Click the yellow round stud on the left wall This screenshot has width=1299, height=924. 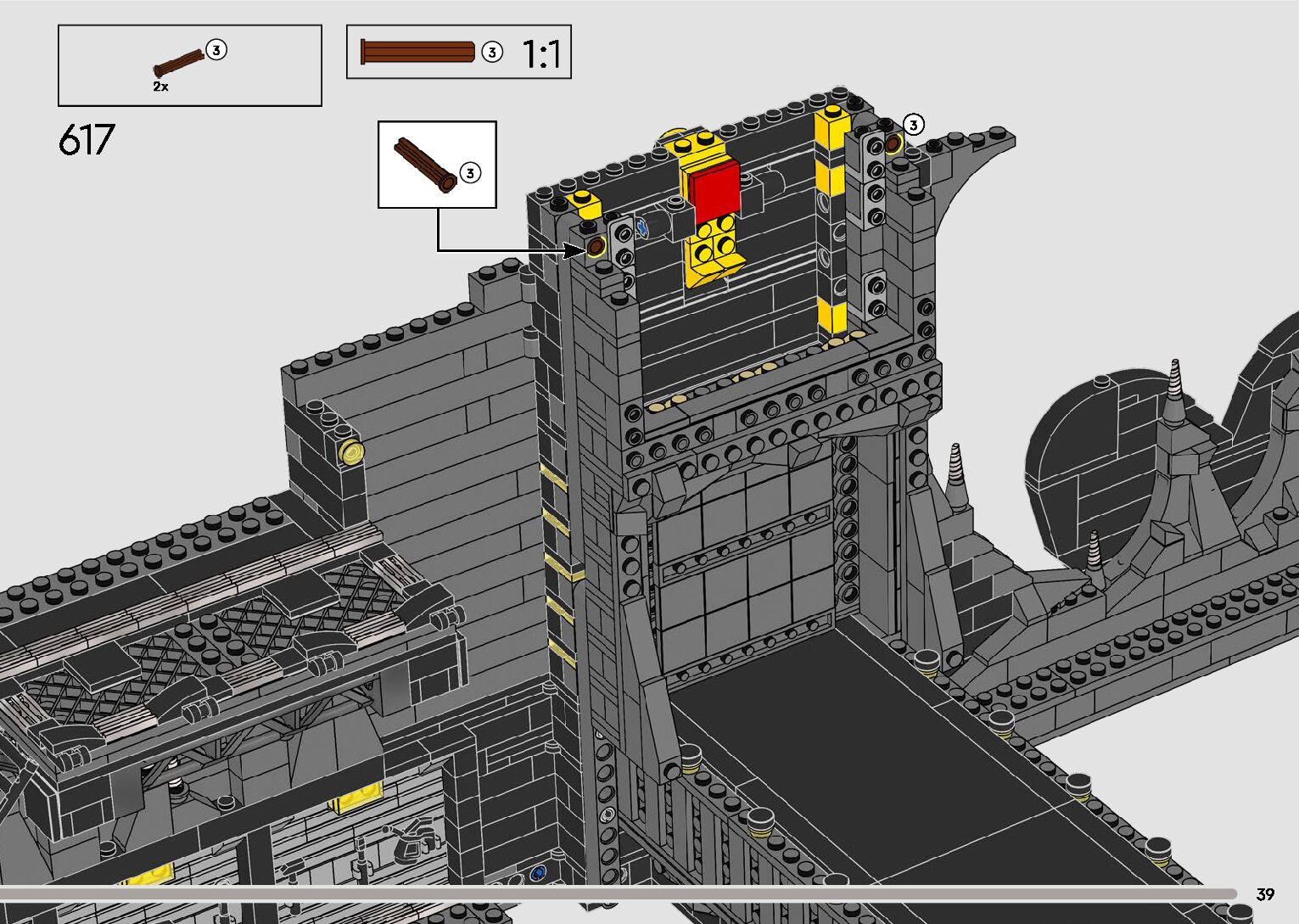coord(350,452)
